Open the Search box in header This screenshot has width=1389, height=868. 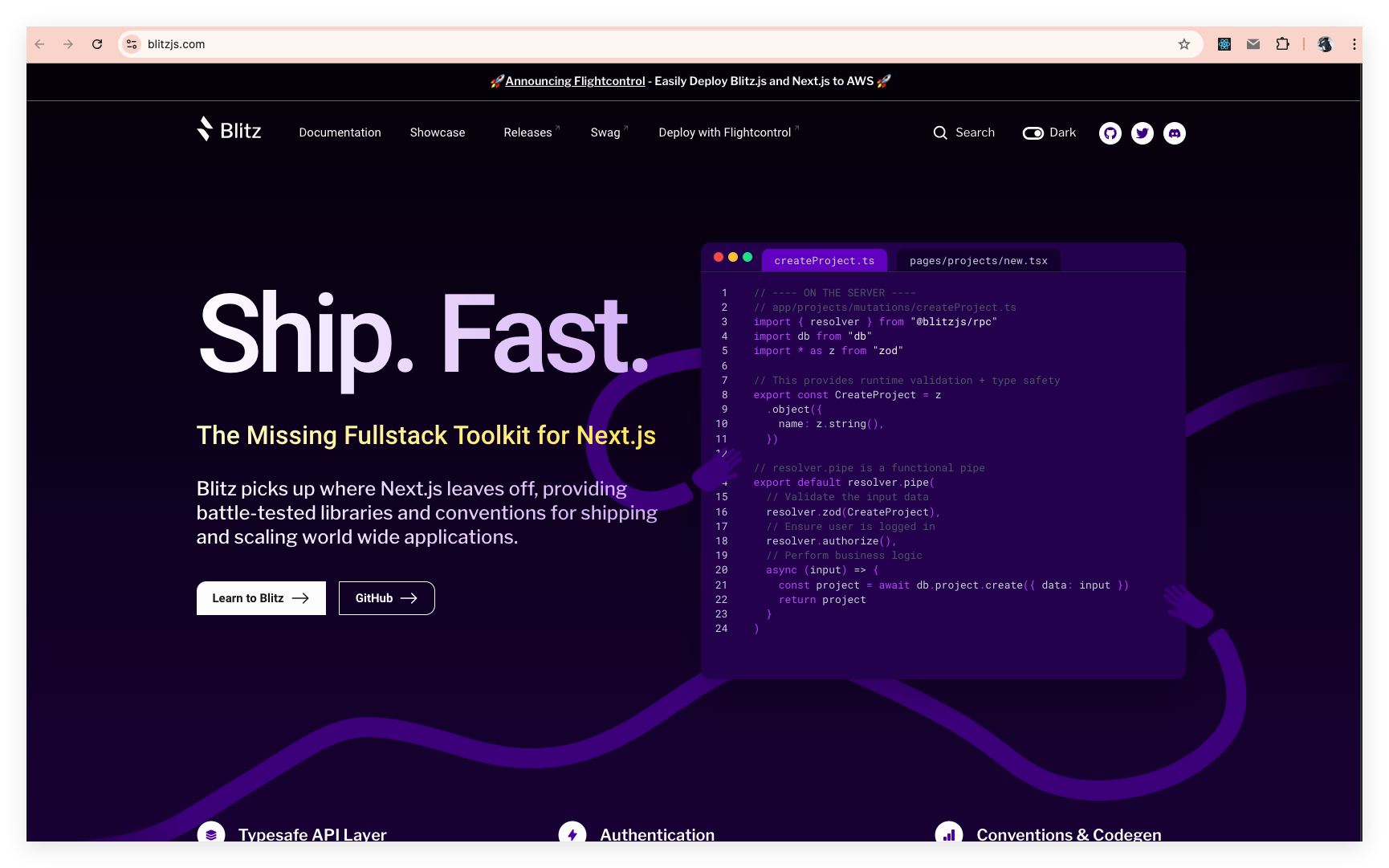(964, 132)
